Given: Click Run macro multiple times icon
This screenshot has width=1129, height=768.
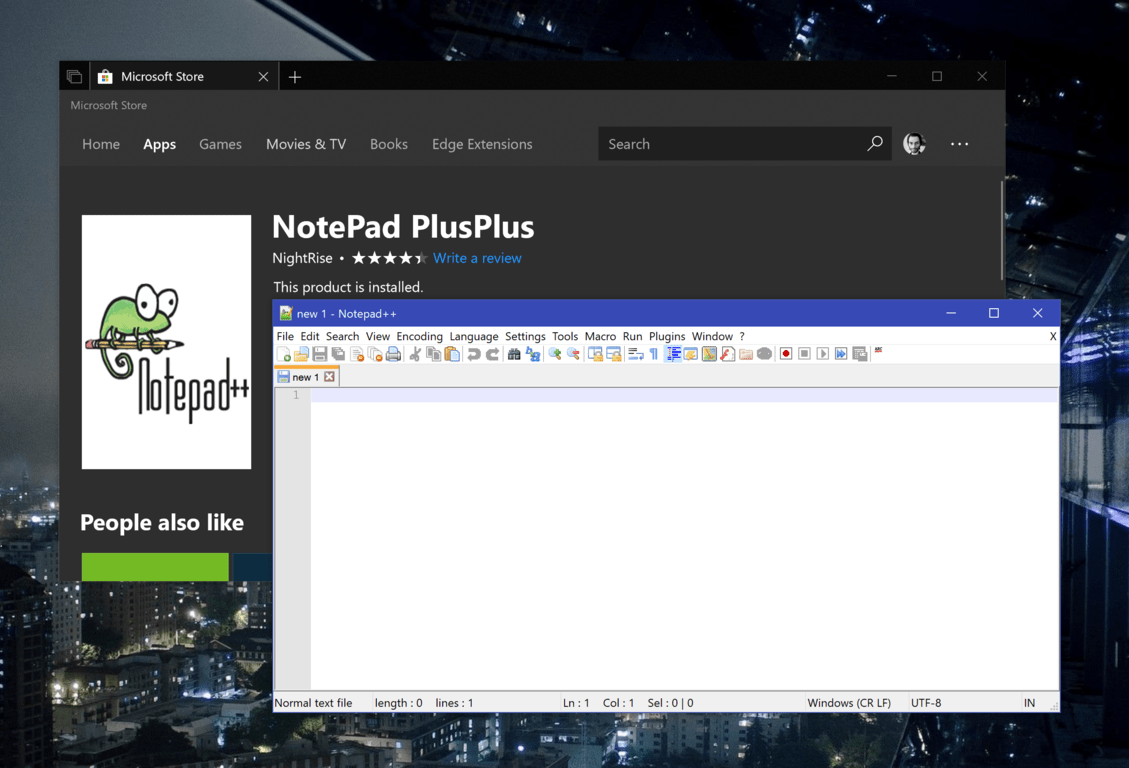Looking at the screenshot, I should pos(841,353).
